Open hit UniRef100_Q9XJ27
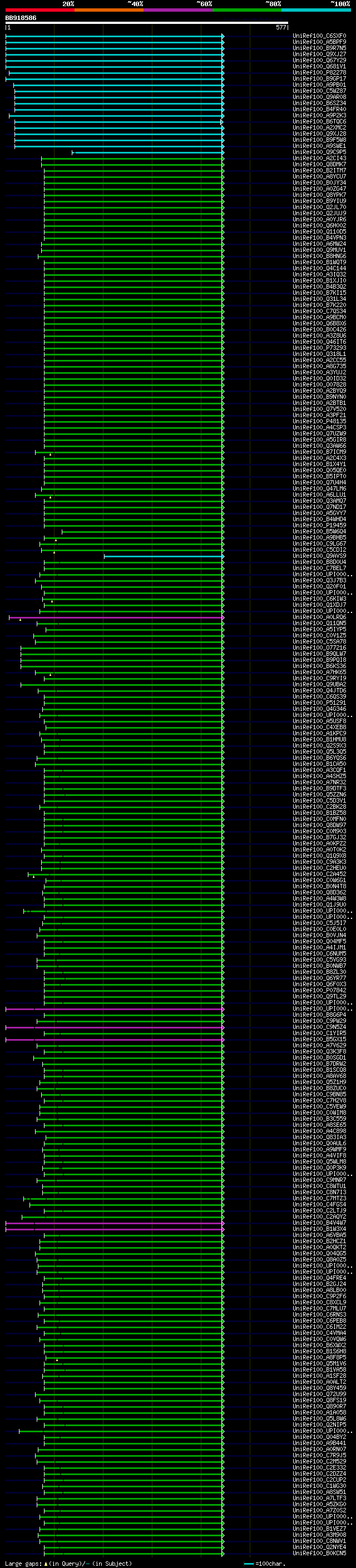This screenshot has width=356, height=1568. (319, 54)
